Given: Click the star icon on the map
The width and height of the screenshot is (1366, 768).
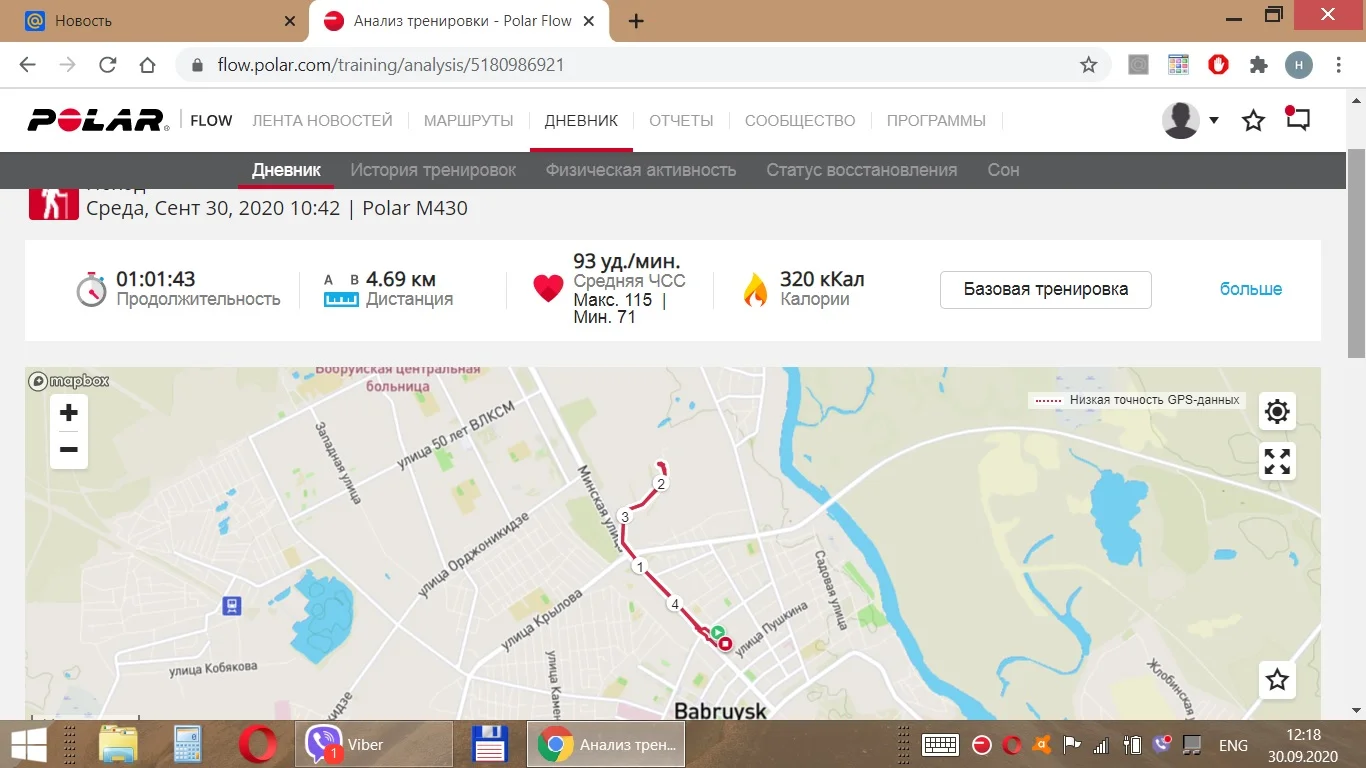Looking at the screenshot, I should [x=1277, y=680].
